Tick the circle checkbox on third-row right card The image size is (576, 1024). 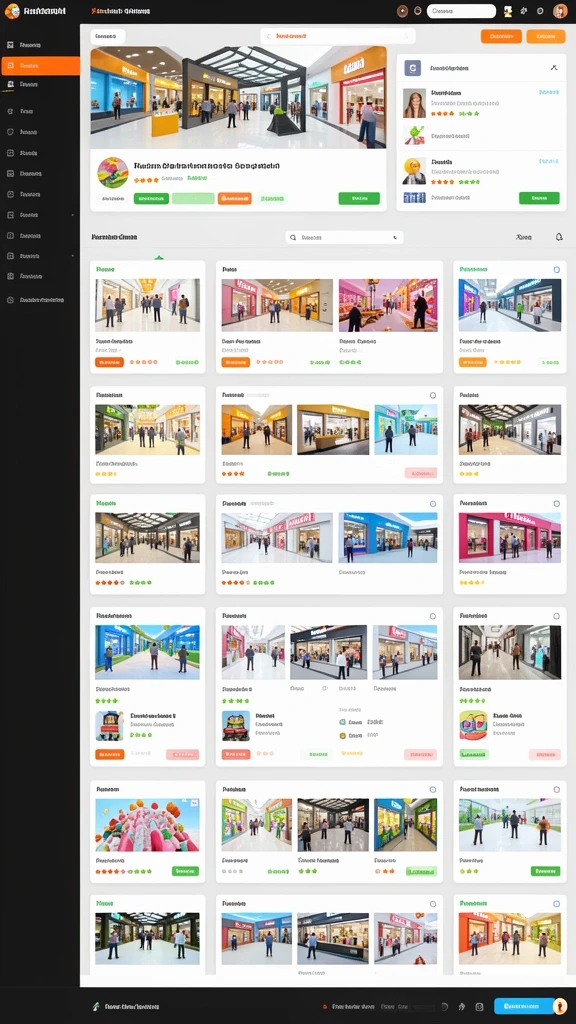556,504
